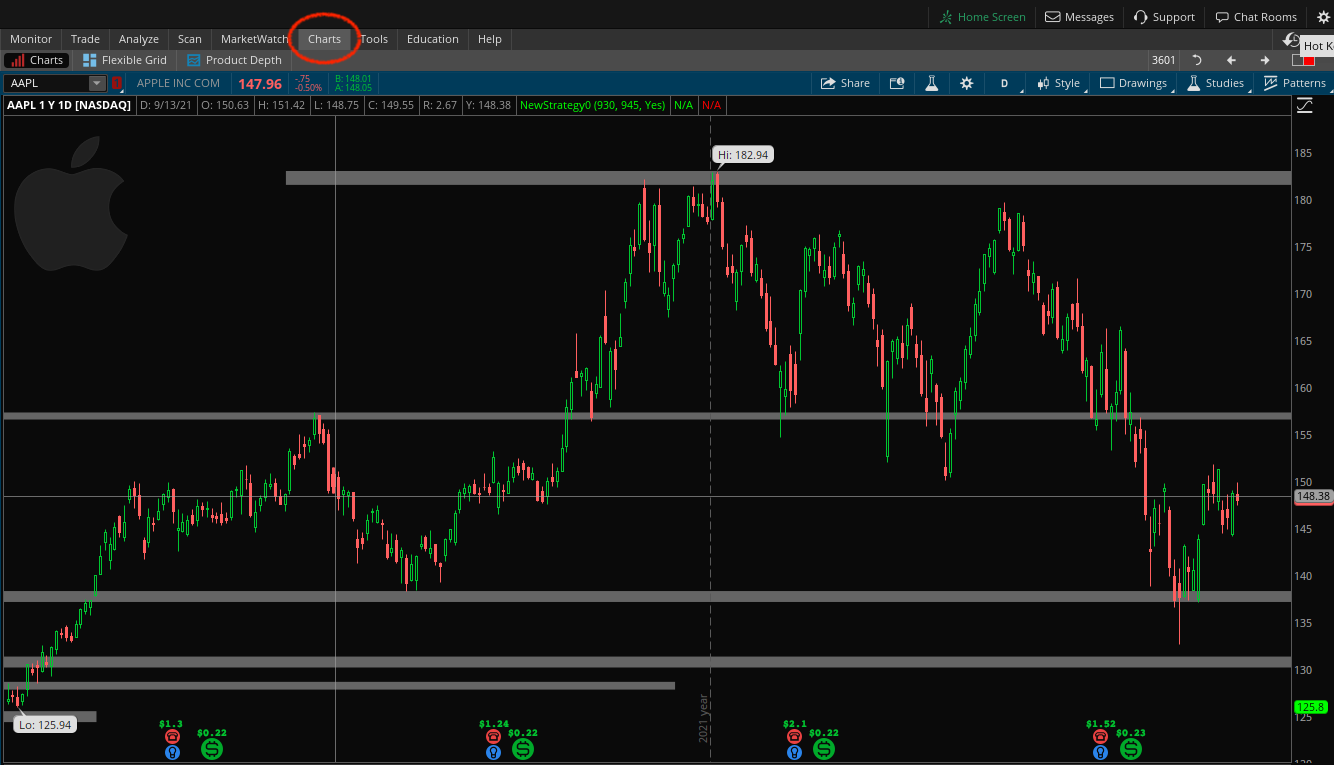Toggle the red symbol link box beside the AAPL field
Viewport: 1334px width, 765px height.
(117, 83)
